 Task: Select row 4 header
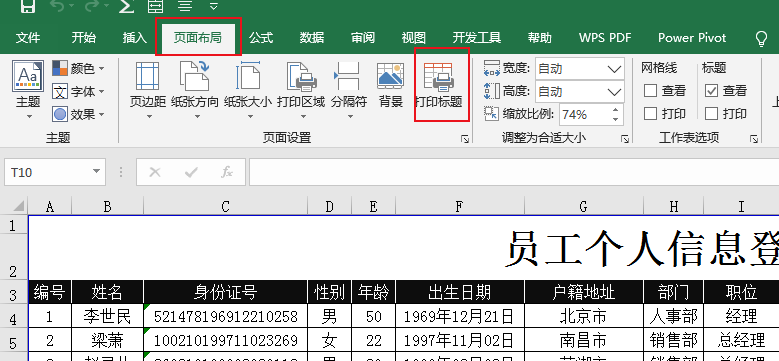14,316
